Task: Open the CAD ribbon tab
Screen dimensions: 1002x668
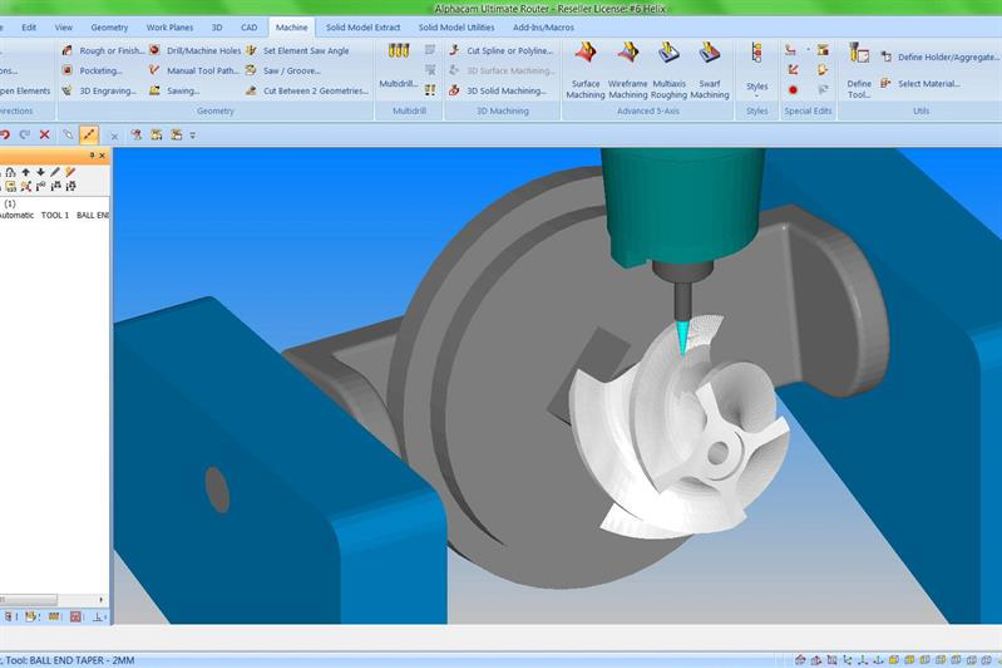Action: [x=249, y=27]
